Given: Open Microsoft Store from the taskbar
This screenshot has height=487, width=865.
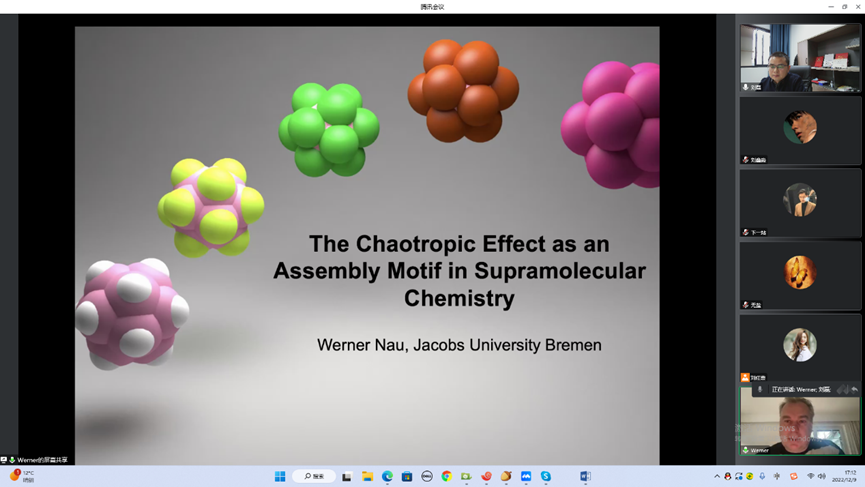Looking at the screenshot, I should pyautogui.click(x=407, y=477).
